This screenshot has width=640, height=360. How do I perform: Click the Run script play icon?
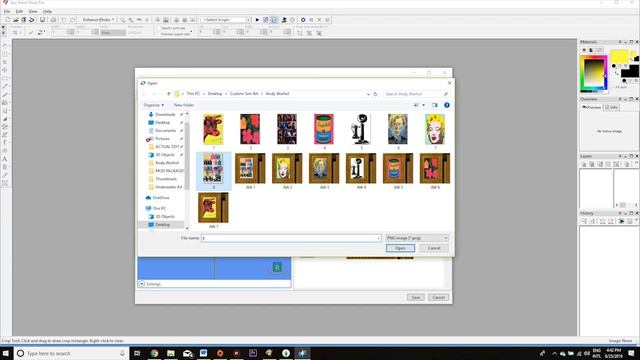pos(257,20)
